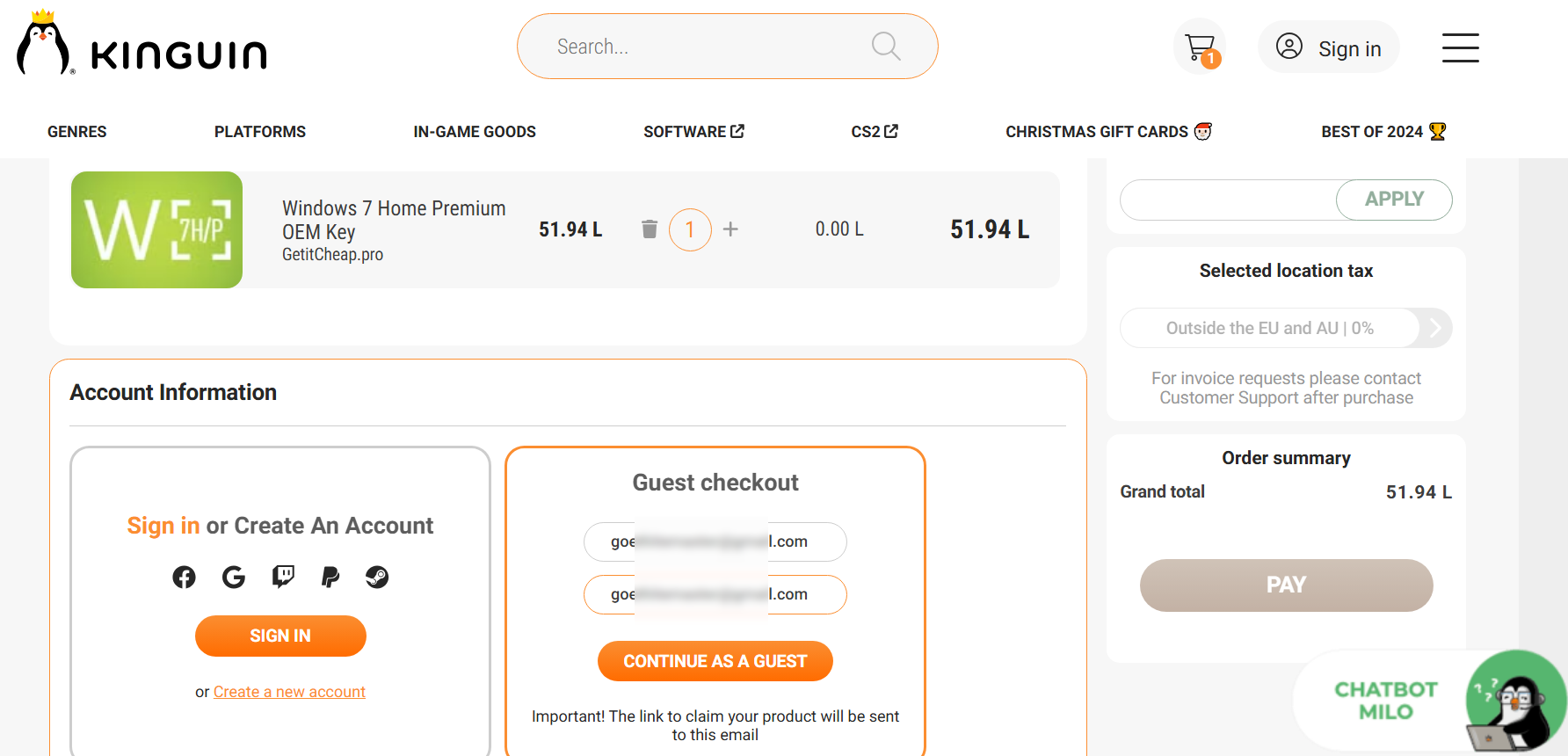This screenshot has height=756, width=1568.
Task: Open the Genres menu
Action: click(x=76, y=132)
